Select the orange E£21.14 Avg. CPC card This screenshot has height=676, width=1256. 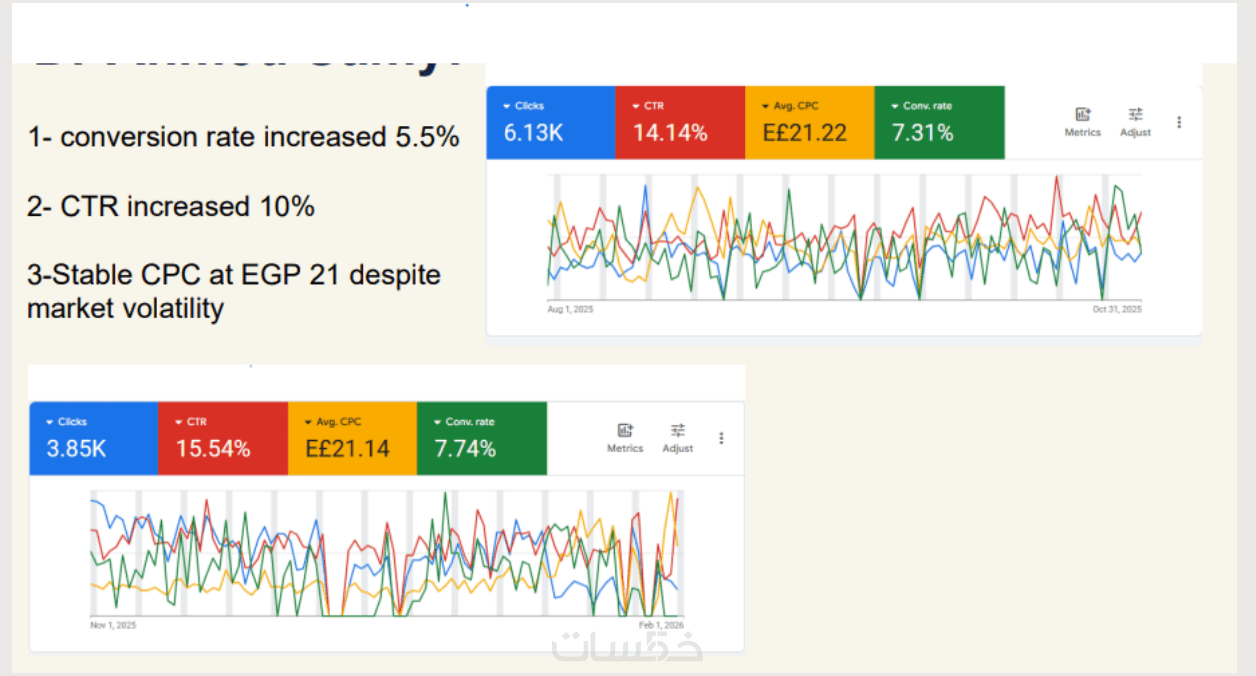(x=352, y=438)
